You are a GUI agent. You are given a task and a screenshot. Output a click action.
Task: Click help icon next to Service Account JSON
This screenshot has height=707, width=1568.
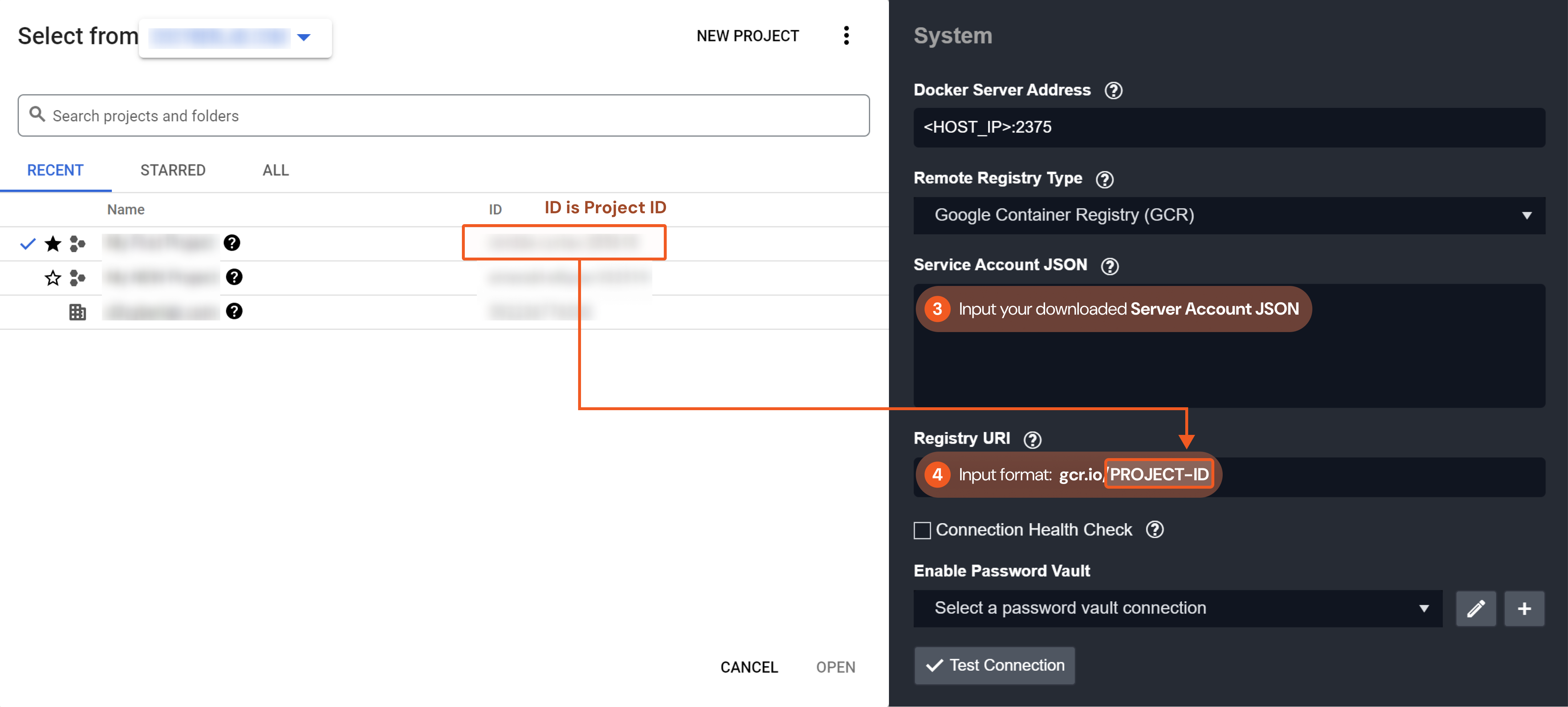(x=1109, y=266)
